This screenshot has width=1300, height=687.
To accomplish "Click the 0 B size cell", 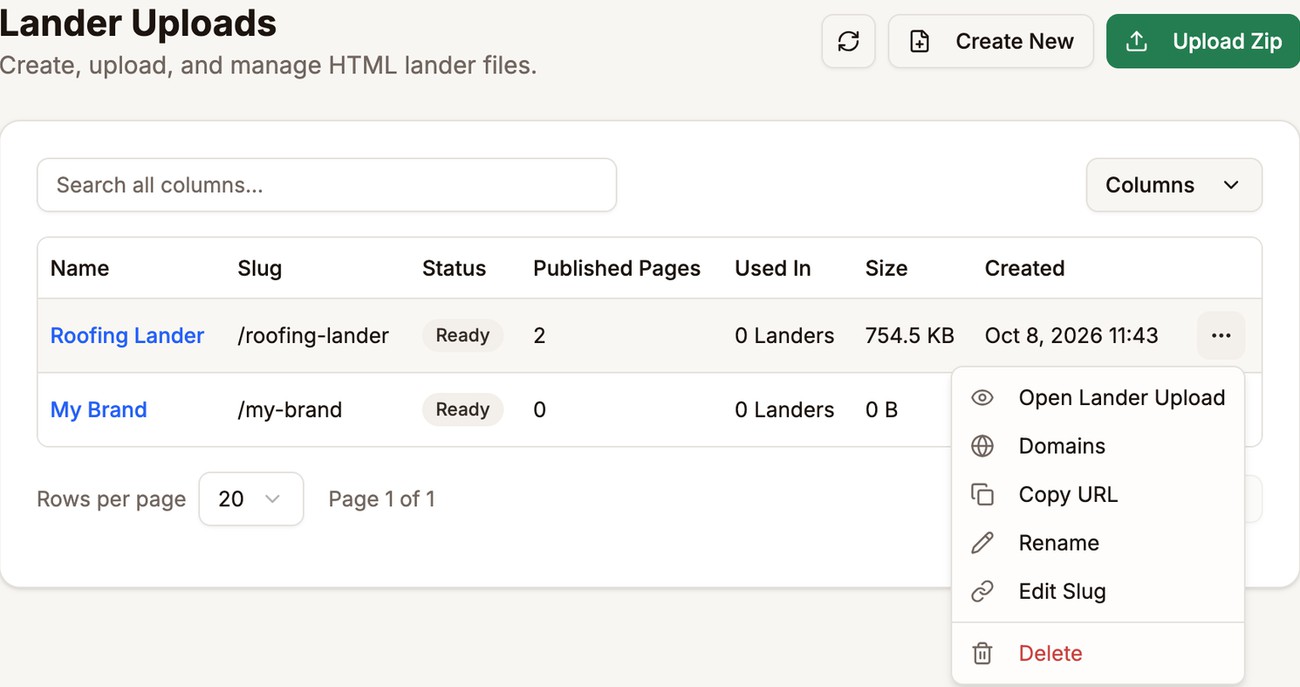I will pyautogui.click(x=882, y=410).
